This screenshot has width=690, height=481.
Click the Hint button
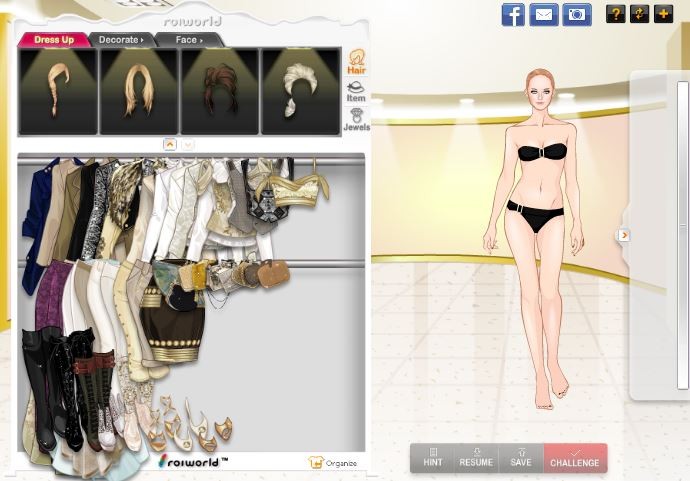(x=433, y=458)
